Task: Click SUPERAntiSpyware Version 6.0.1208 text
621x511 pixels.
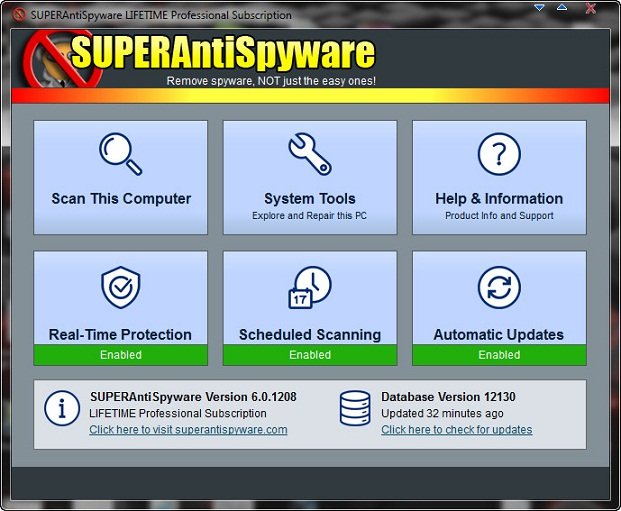Action: click(193, 397)
